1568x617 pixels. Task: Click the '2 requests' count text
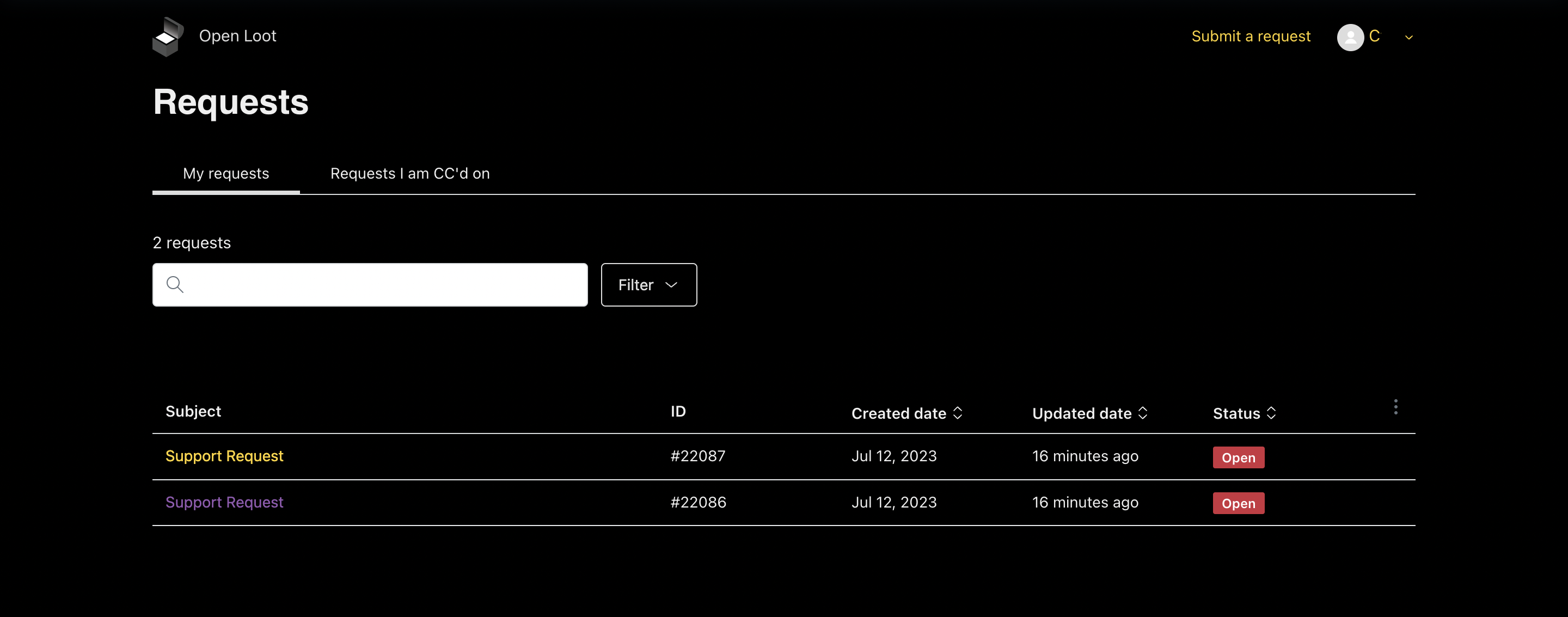[192, 242]
